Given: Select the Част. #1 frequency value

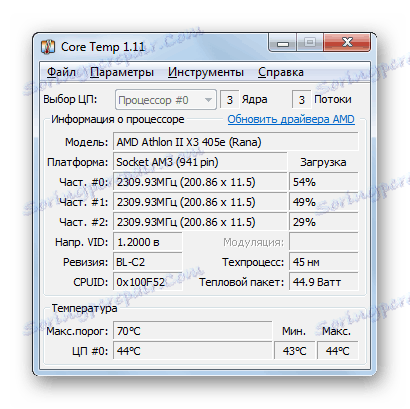Looking at the screenshot, I should 200,202.
